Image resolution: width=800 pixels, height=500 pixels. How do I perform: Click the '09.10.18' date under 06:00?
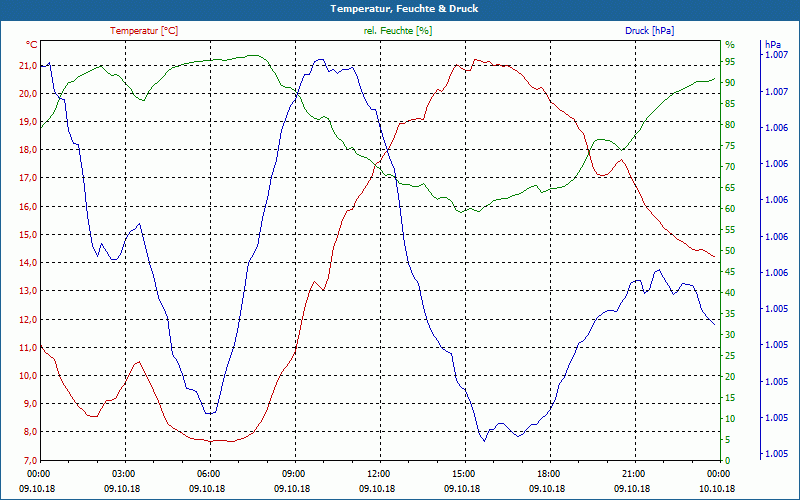(x=208, y=488)
